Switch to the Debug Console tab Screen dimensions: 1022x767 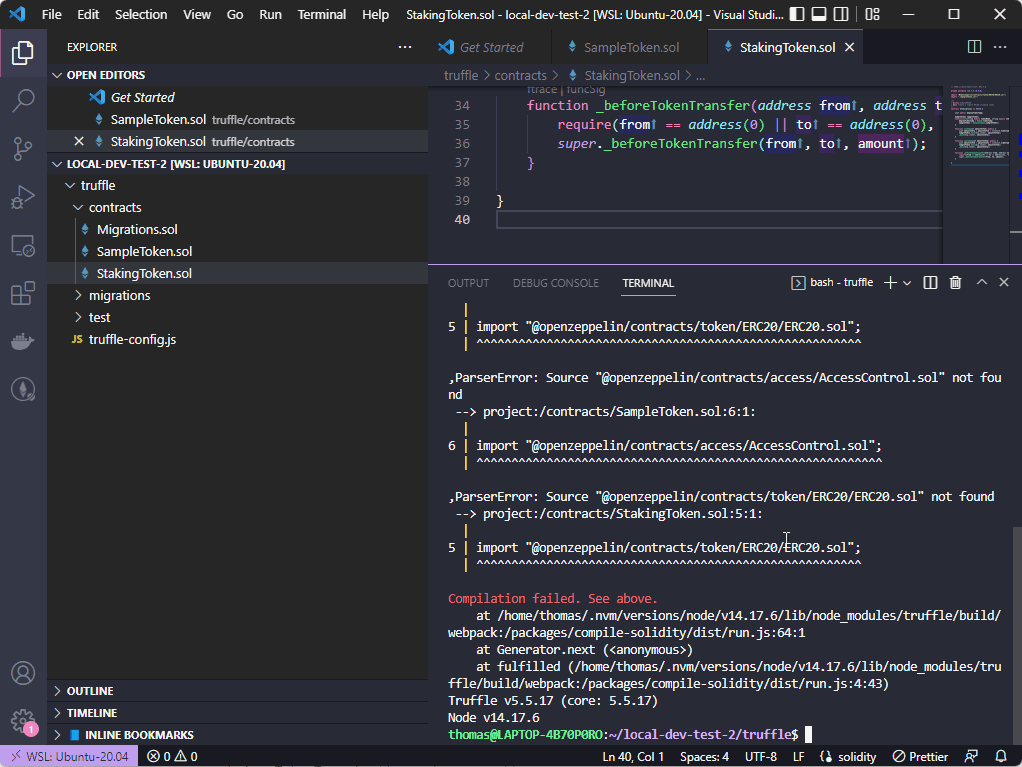[x=555, y=283]
